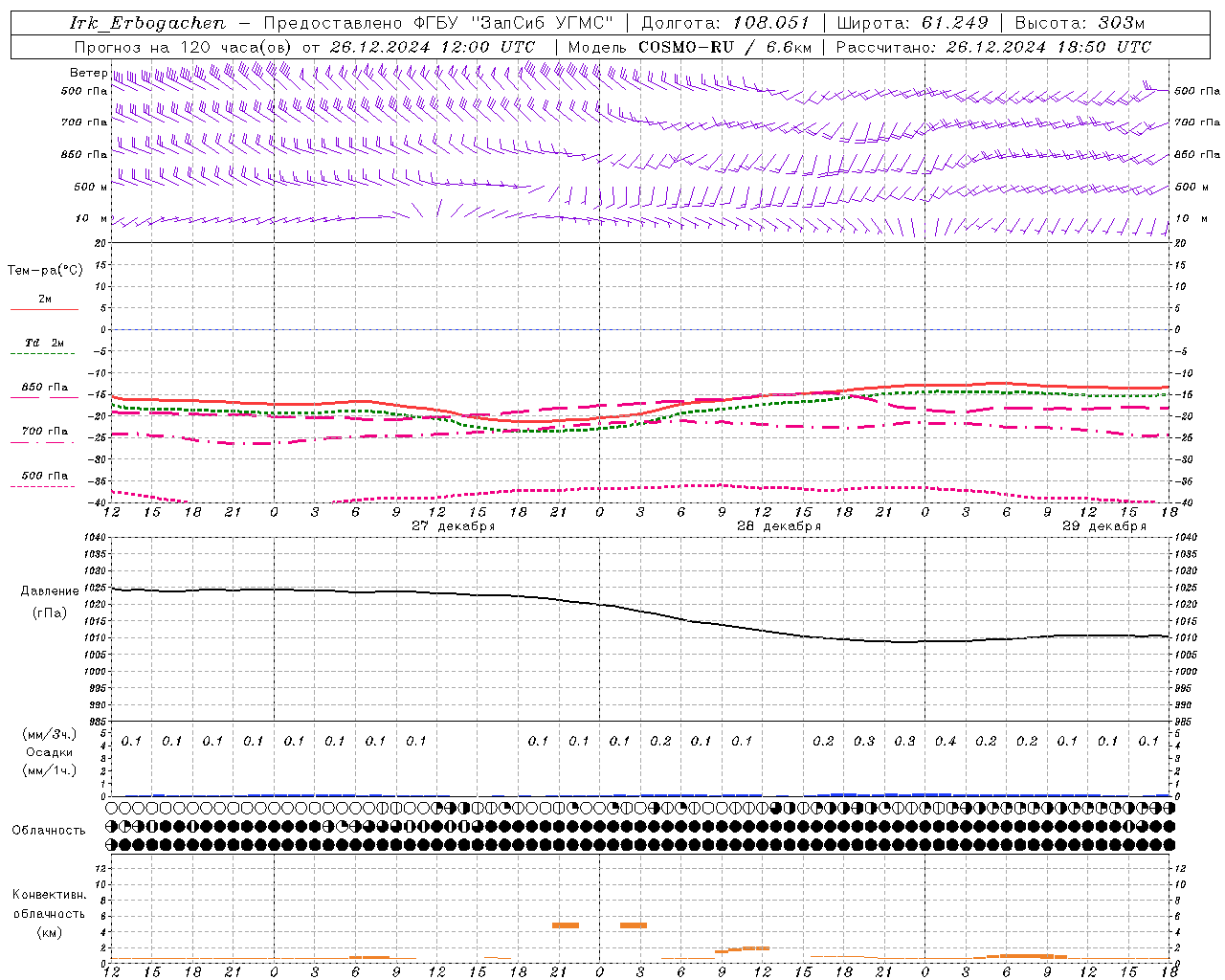Click the 'Конвективн.' convective cloud label
The height and width of the screenshot is (980, 1225).
point(49,895)
